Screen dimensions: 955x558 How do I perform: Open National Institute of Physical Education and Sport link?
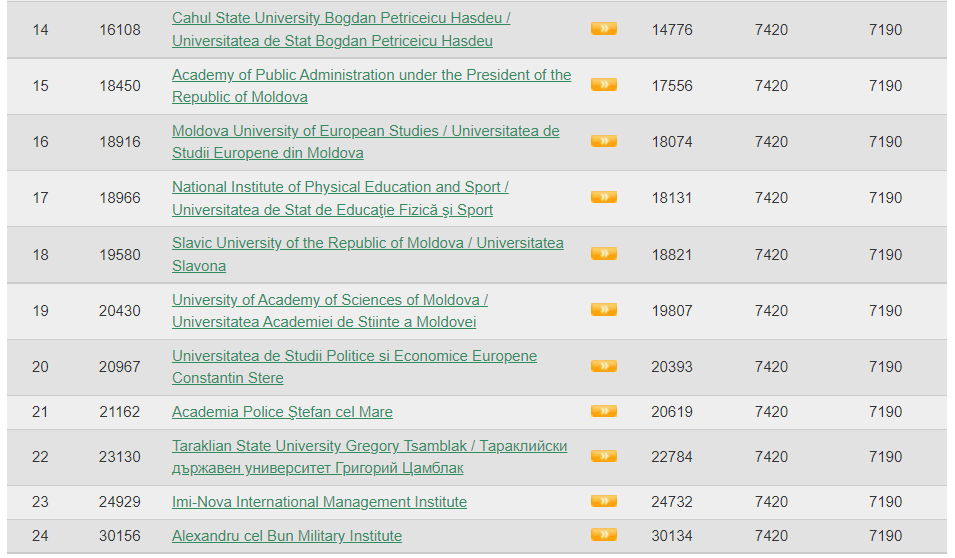(x=340, y=187)
